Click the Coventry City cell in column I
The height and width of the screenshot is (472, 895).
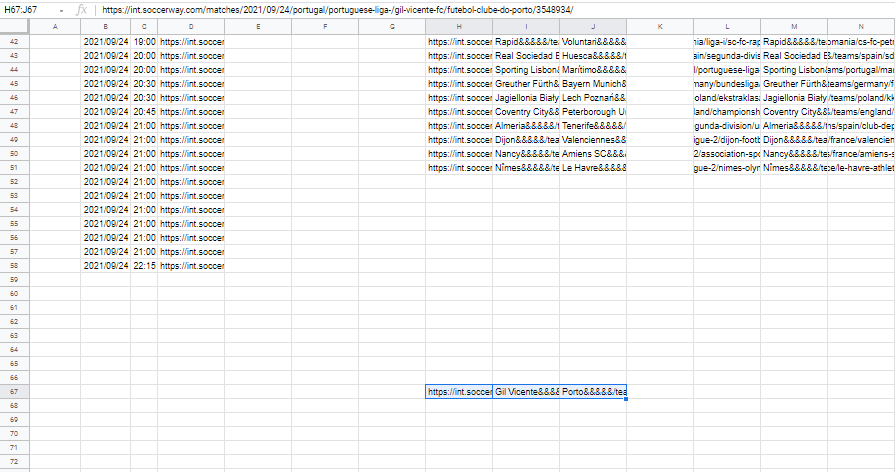526,112
